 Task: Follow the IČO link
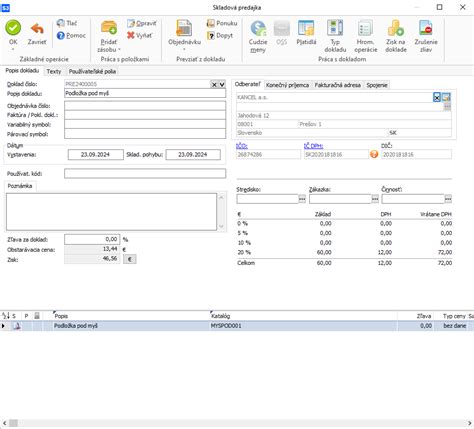tap(242, 146)
